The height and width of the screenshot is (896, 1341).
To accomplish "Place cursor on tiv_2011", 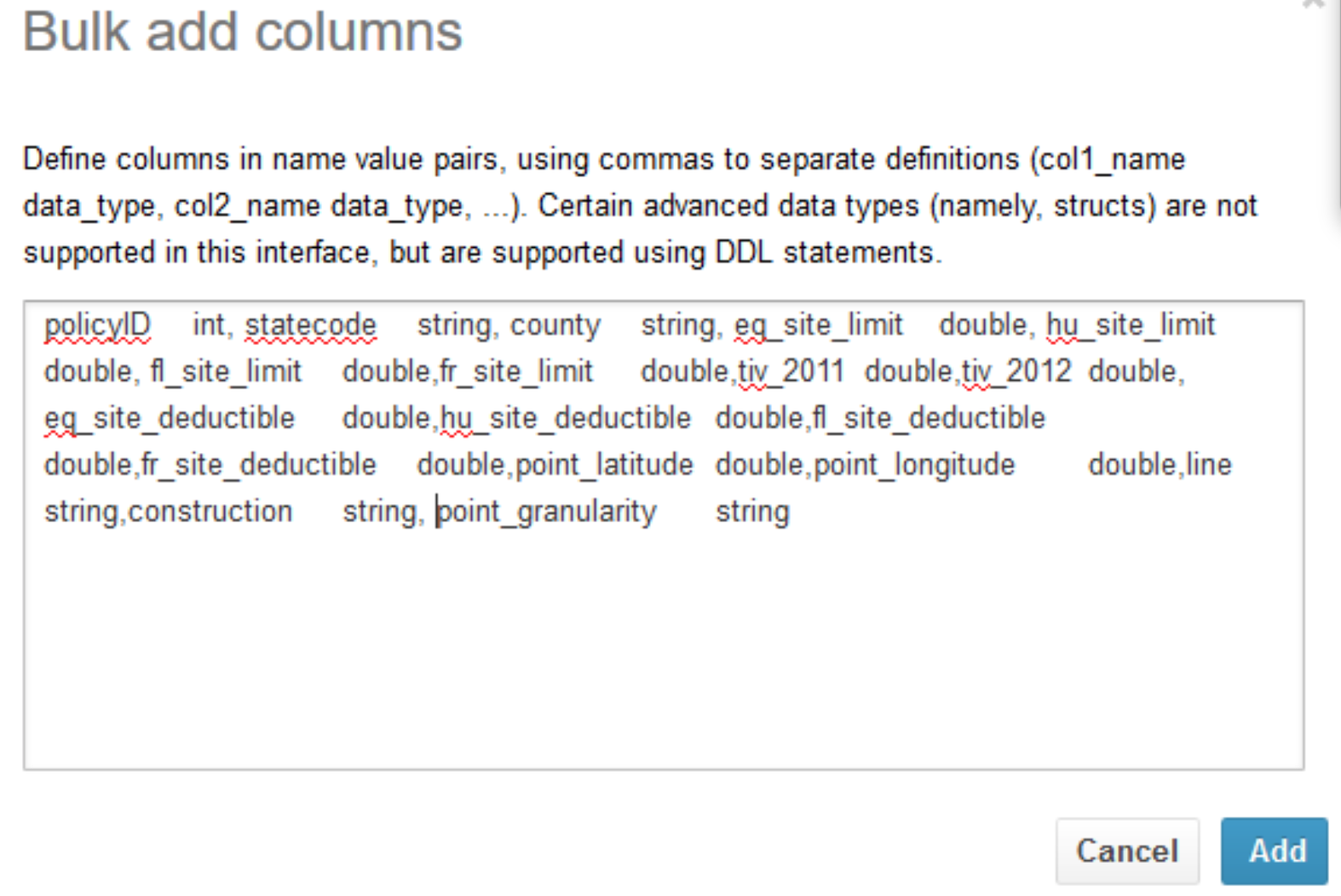I will coord(791,372).
